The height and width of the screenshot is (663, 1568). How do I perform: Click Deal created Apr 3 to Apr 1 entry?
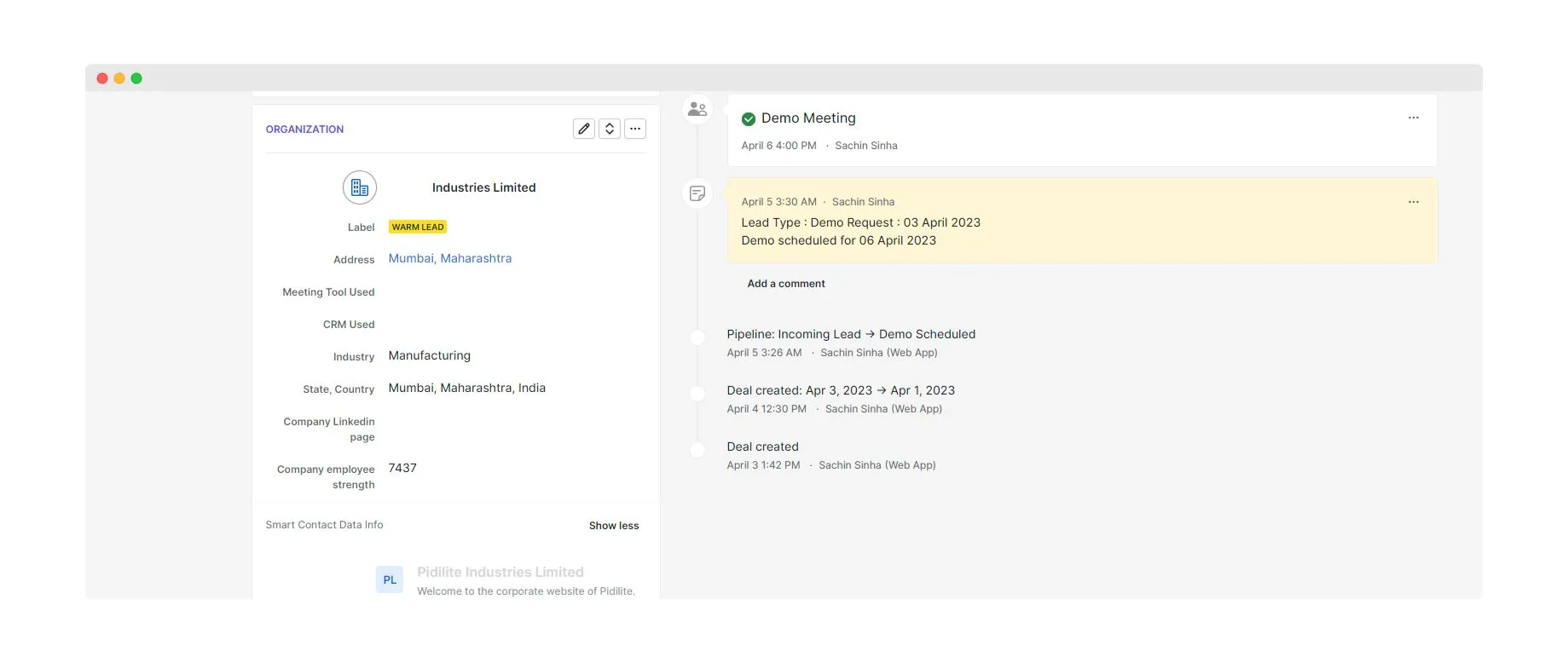[841, 390]
